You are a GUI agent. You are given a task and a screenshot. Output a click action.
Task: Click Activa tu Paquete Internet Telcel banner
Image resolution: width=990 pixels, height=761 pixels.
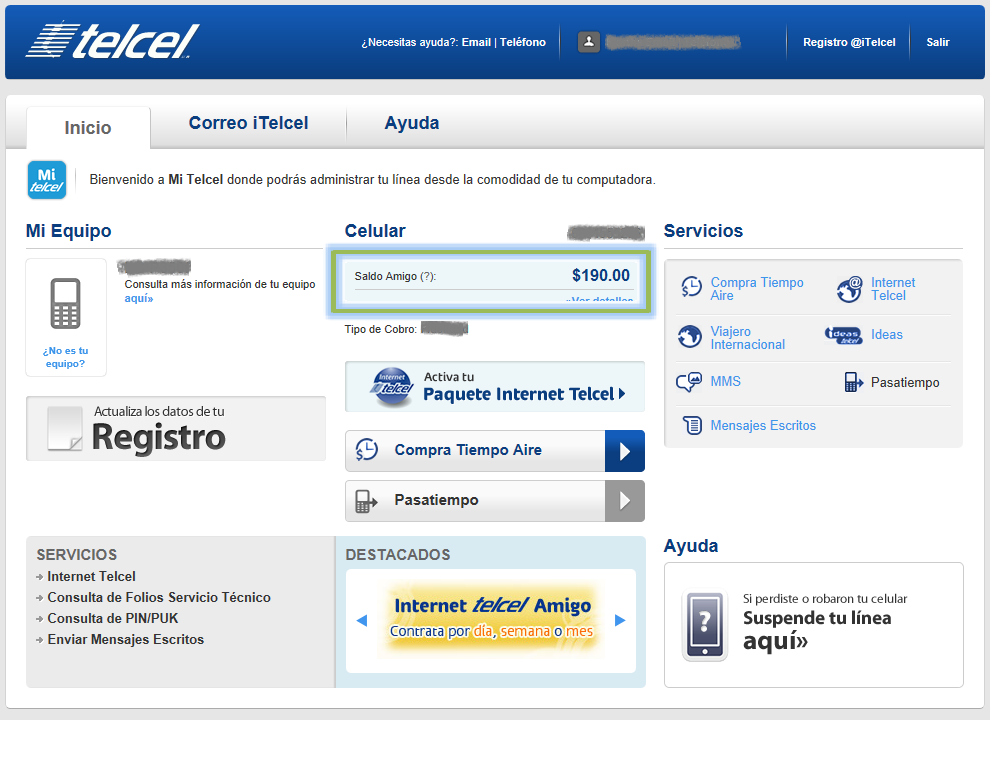(495, 386)
